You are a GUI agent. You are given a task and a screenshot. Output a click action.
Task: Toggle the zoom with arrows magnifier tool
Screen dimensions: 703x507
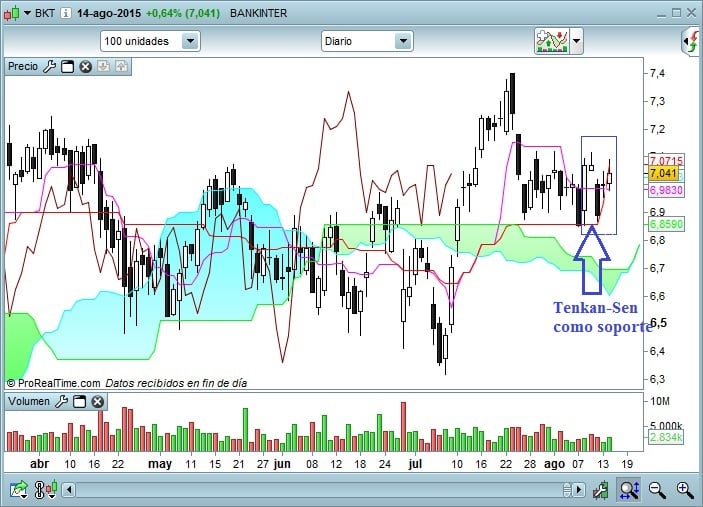pyautogui.click(x=629, y=490)
